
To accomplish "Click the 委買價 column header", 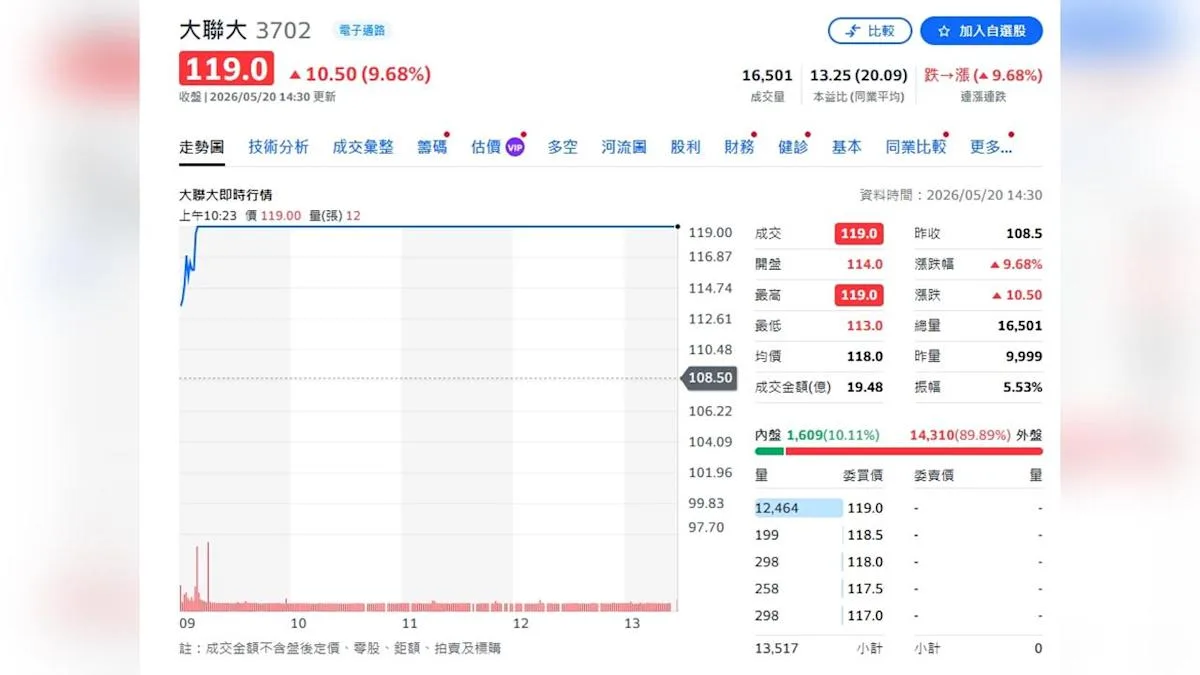I will (x=865, y=475).
